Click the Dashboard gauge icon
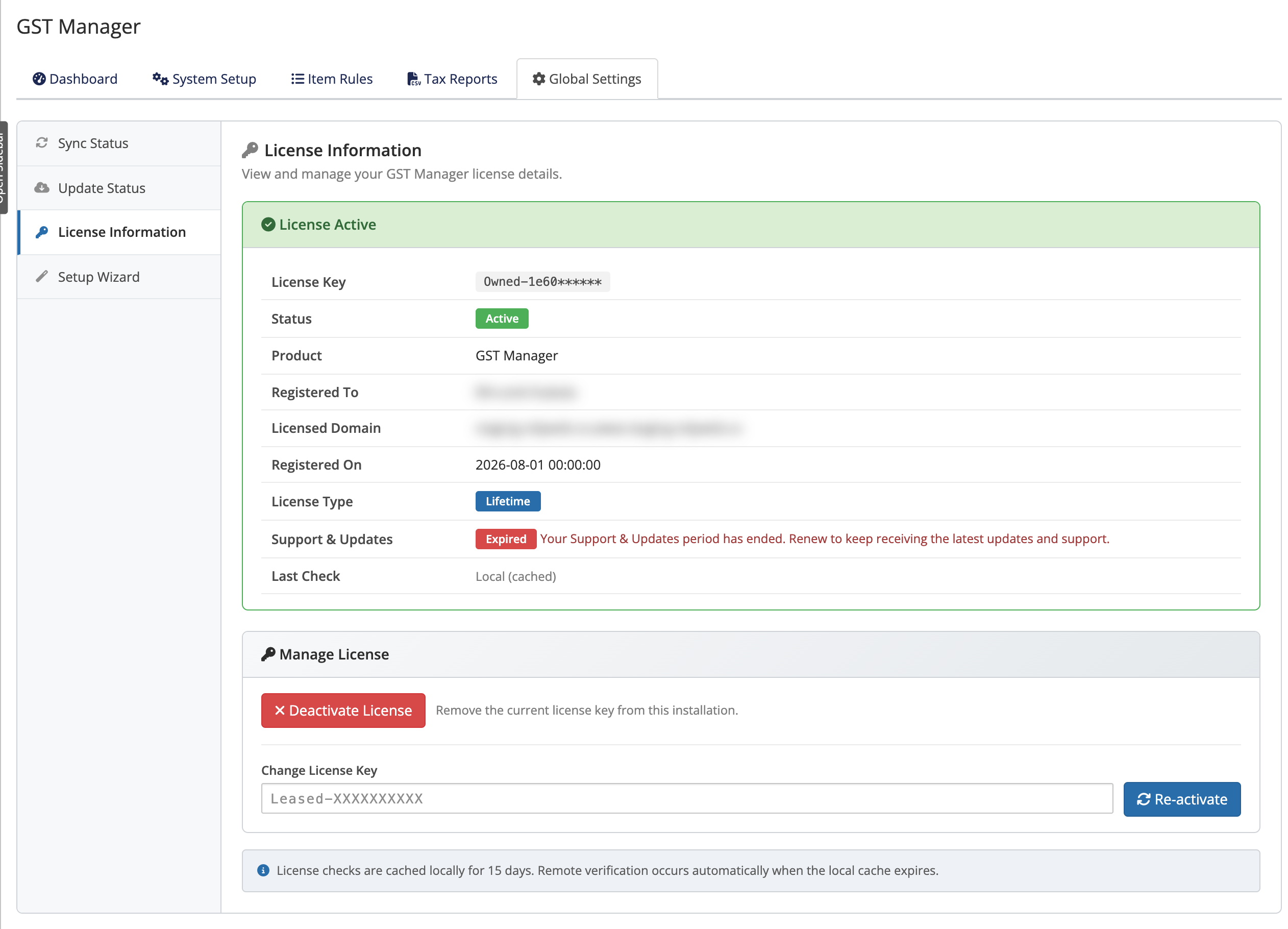Viewport: 1288px width, 929px height. 39,79
